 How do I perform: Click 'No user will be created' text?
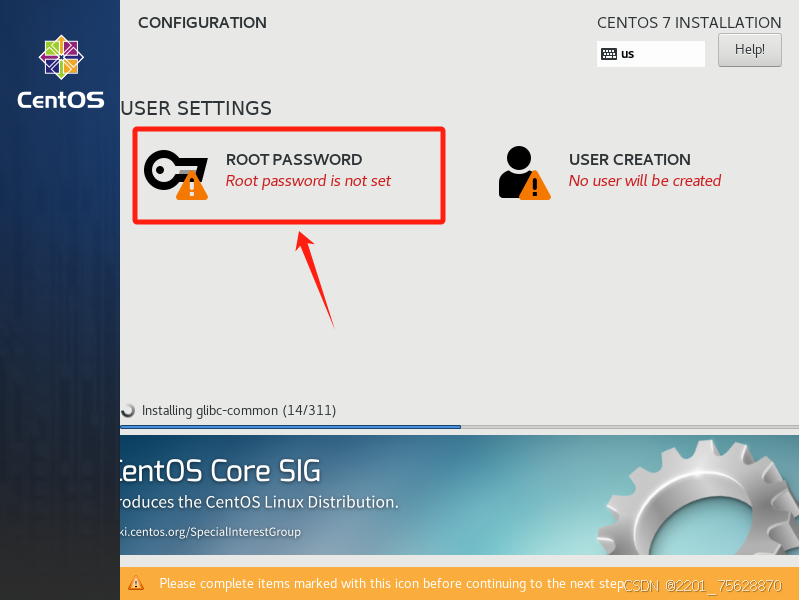pyautogui.click(x=645, y=181)
